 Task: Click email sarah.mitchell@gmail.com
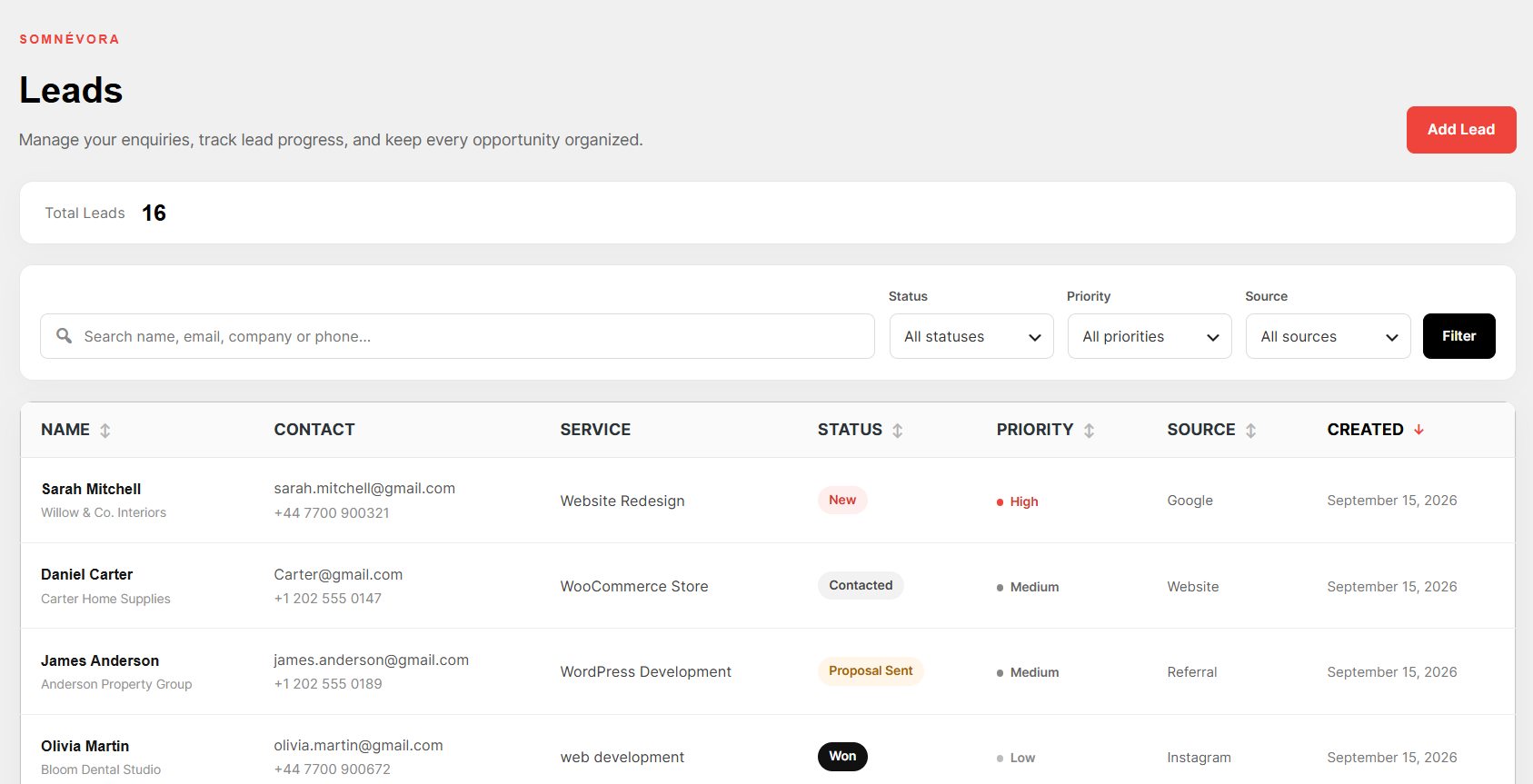tap(364, 488)
